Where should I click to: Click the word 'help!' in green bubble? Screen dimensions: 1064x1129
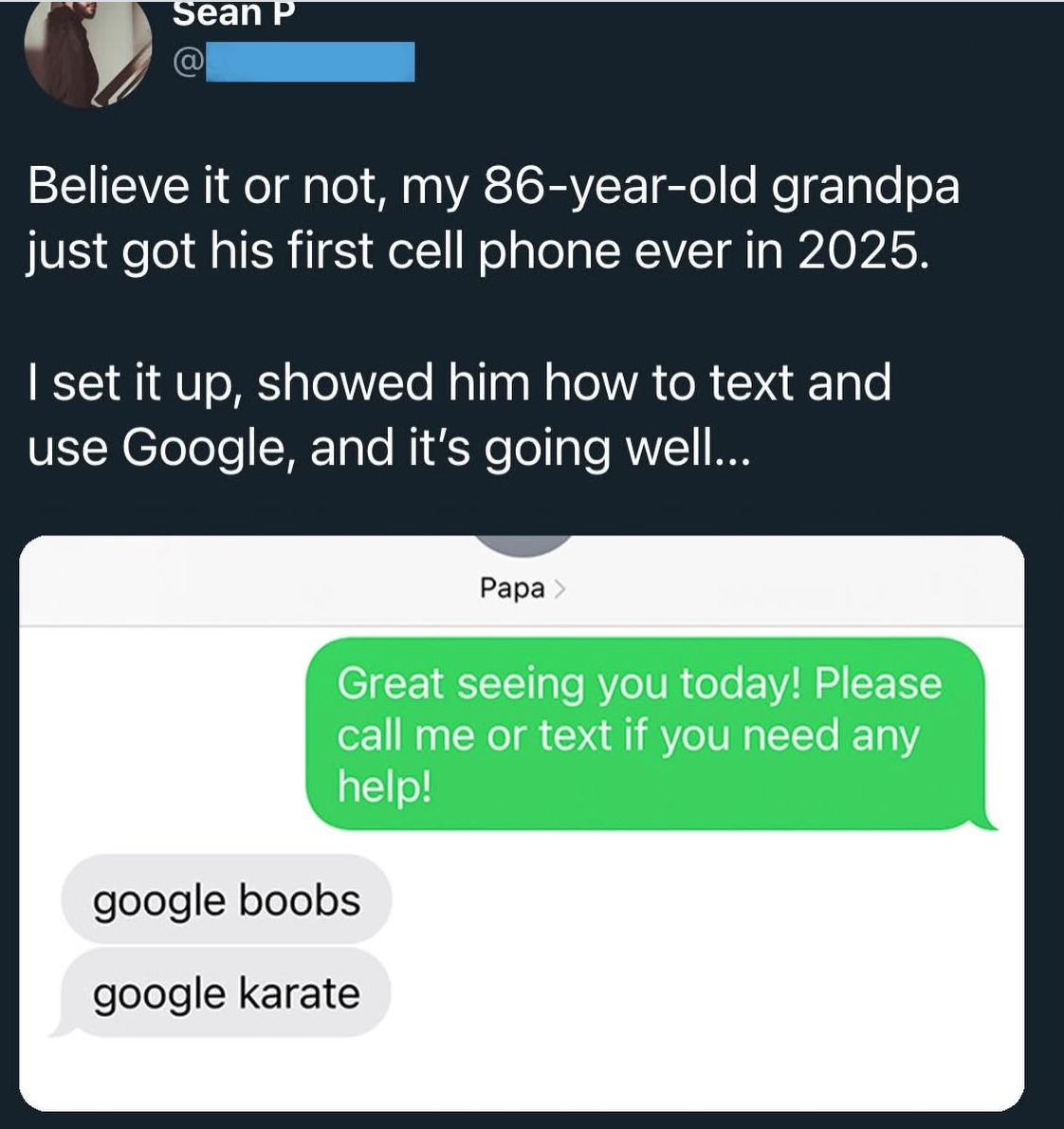(385, 786)
